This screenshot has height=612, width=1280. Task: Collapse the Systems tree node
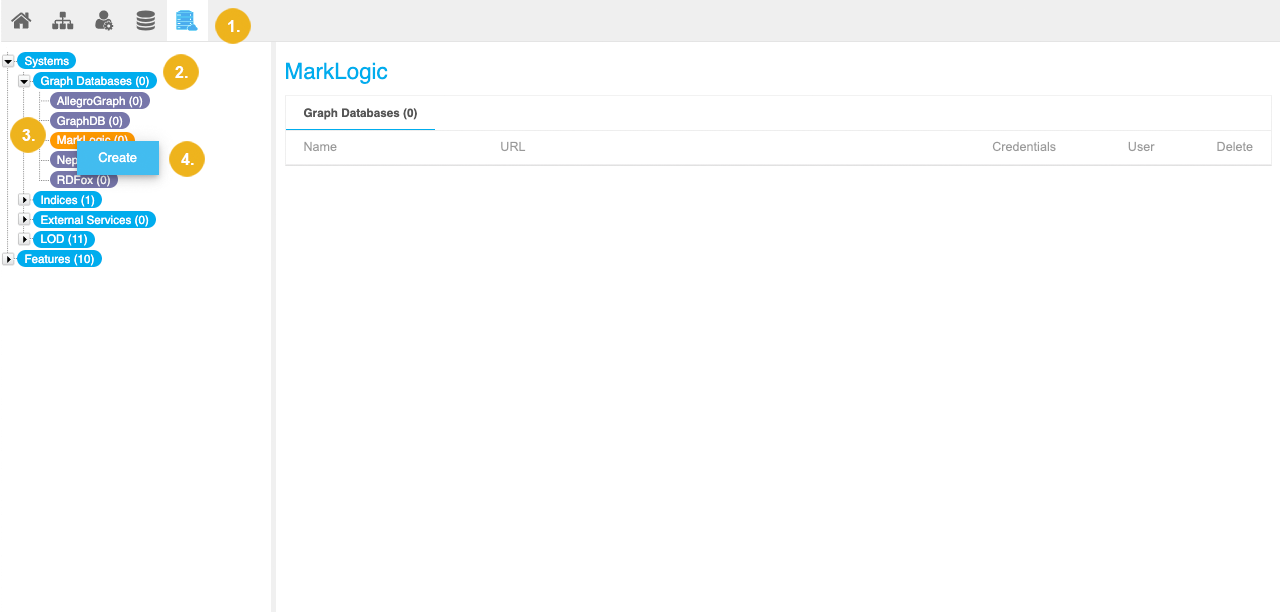click(8, 61)
